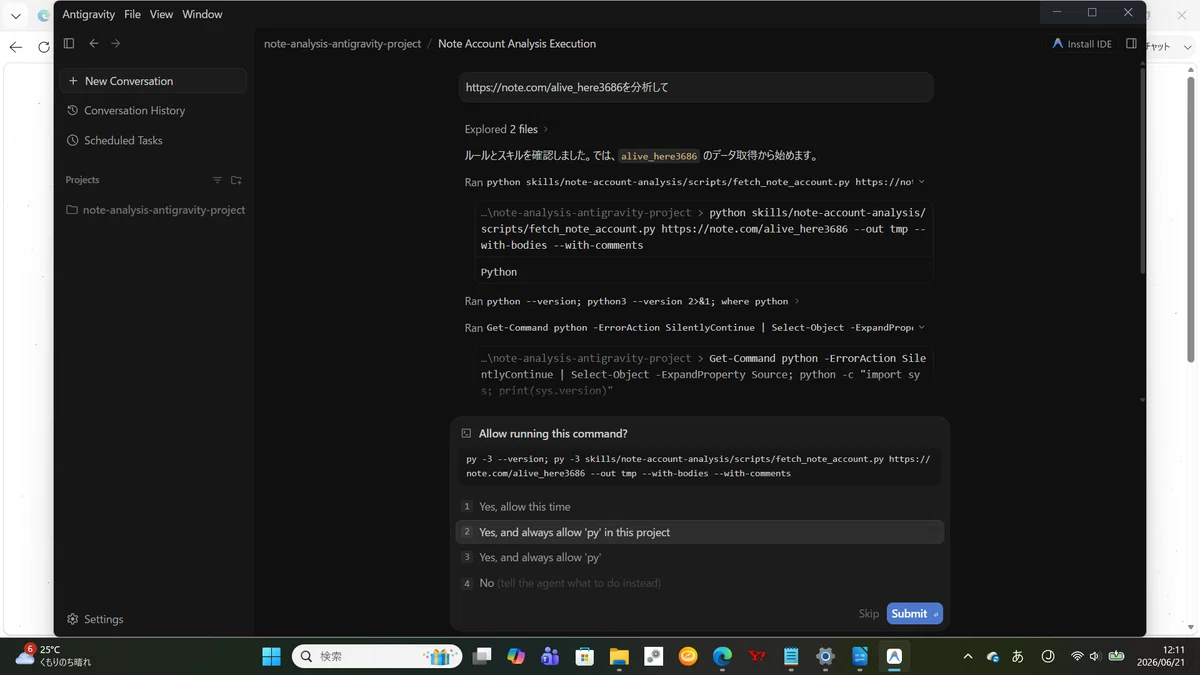
Task: Click the Wi-Fi network tray icon
Action: click(1077, 656)
